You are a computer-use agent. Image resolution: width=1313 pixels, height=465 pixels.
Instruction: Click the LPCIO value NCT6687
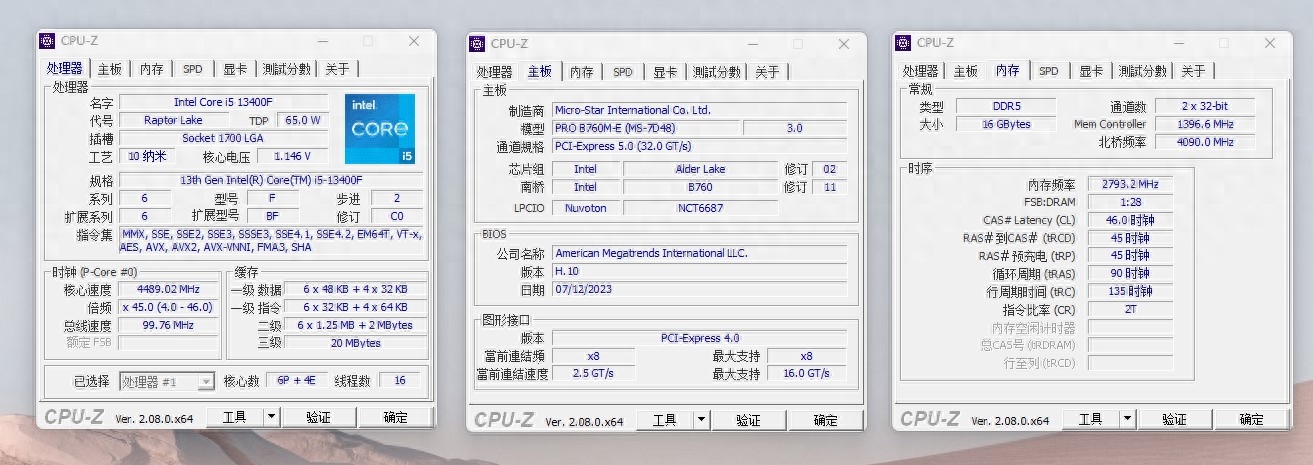tap(700, 208)
